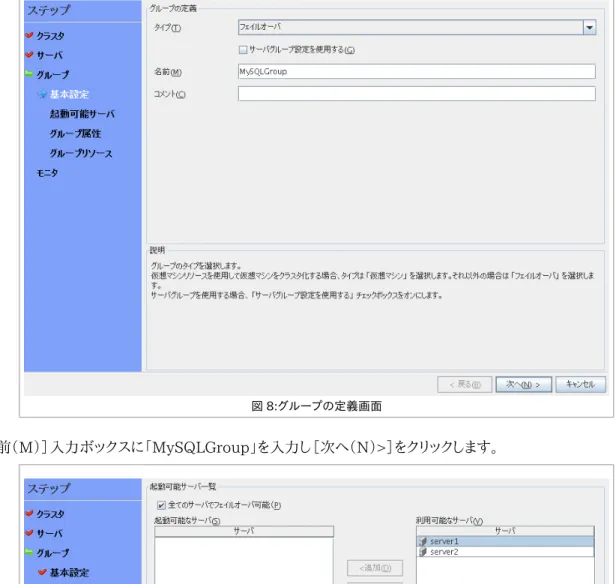
Task: Select サーバ step in upper step list
Action: pos(49,55)
